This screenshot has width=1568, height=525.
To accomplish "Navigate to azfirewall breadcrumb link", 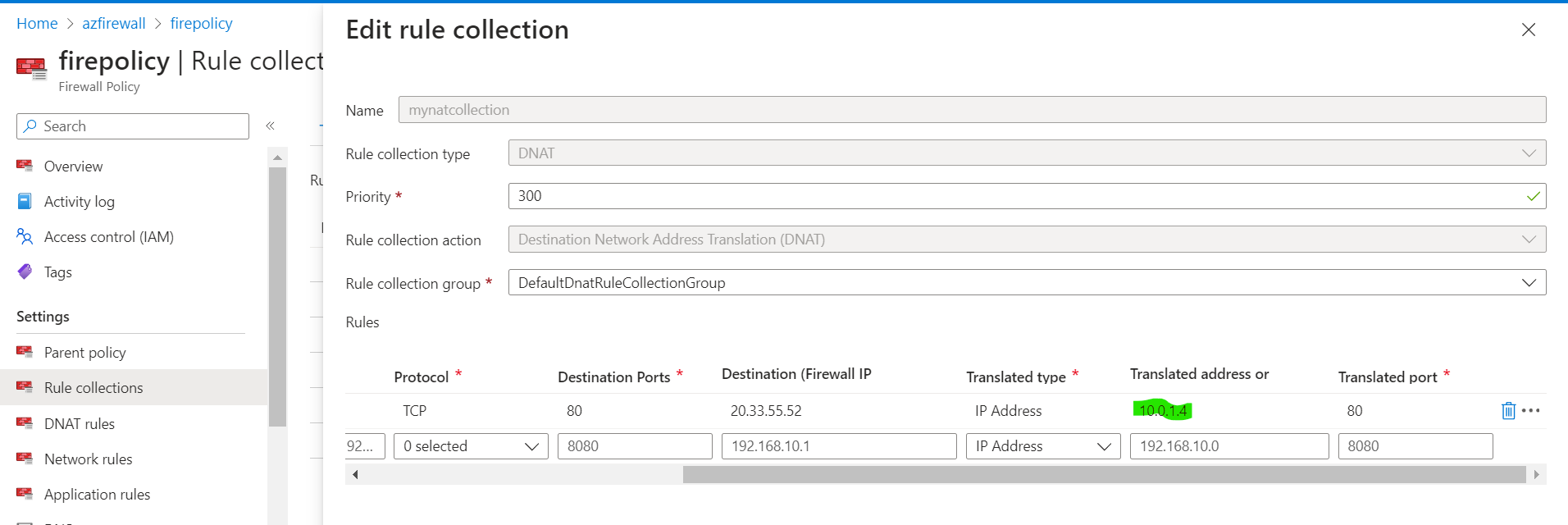I will click(114, 24).
